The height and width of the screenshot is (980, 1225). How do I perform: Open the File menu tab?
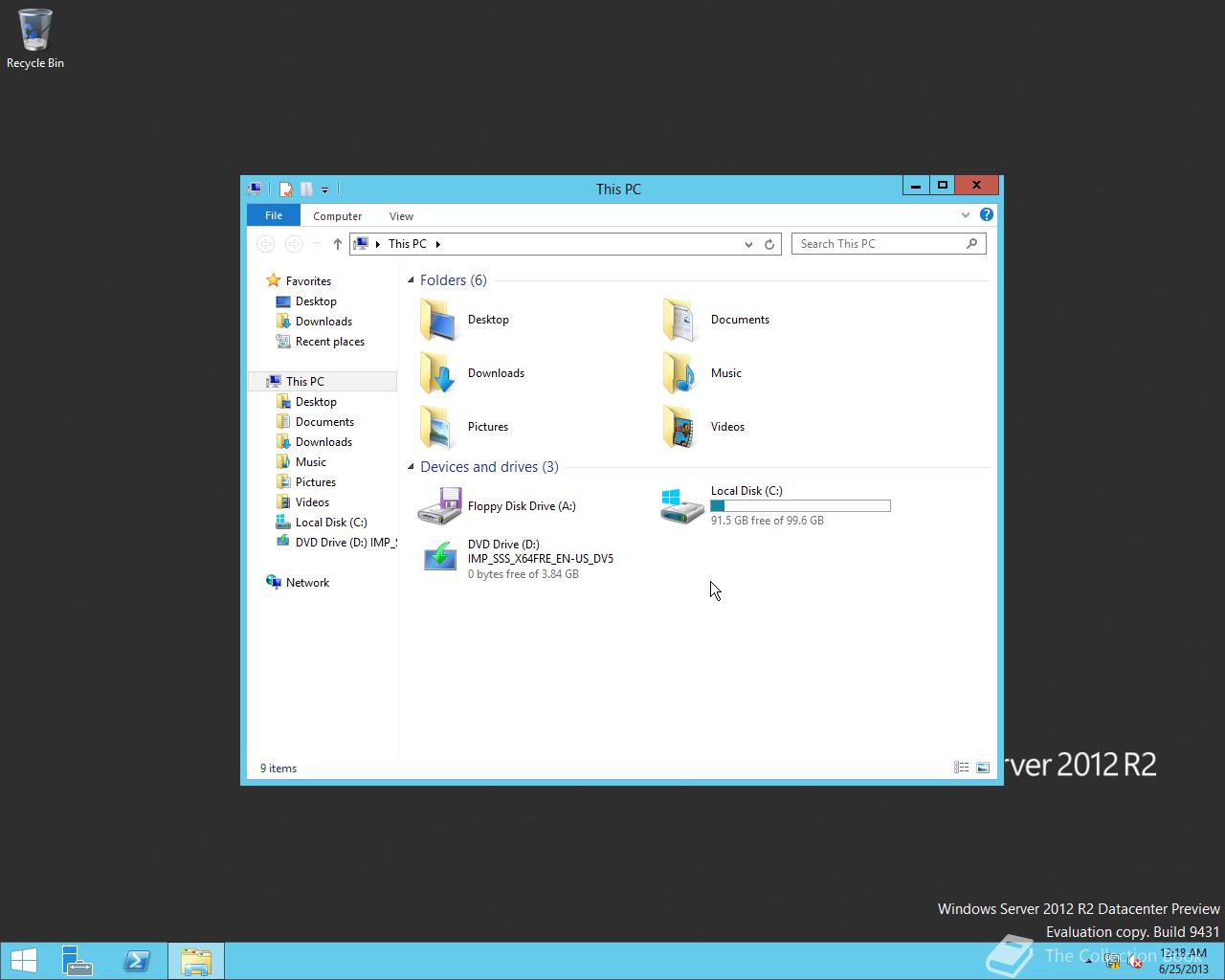click(274, 215)
